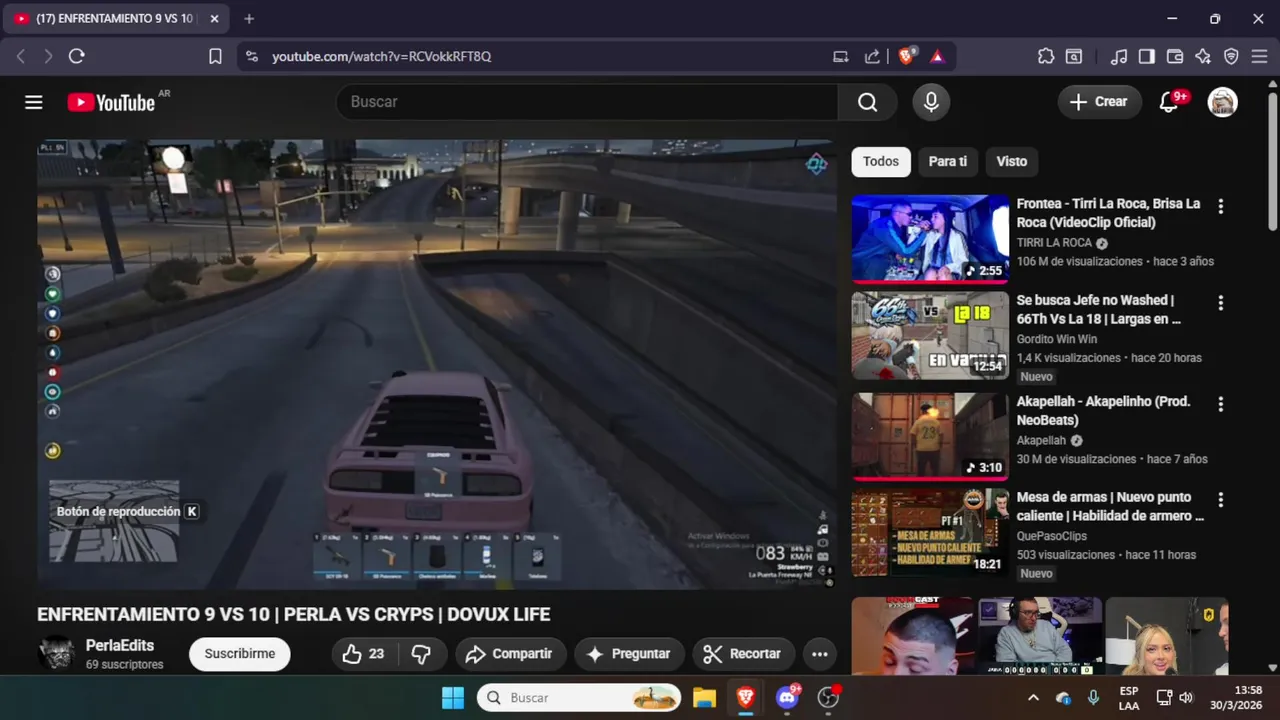Open Brave wallet icon in toolbar

click(1175, 56)
